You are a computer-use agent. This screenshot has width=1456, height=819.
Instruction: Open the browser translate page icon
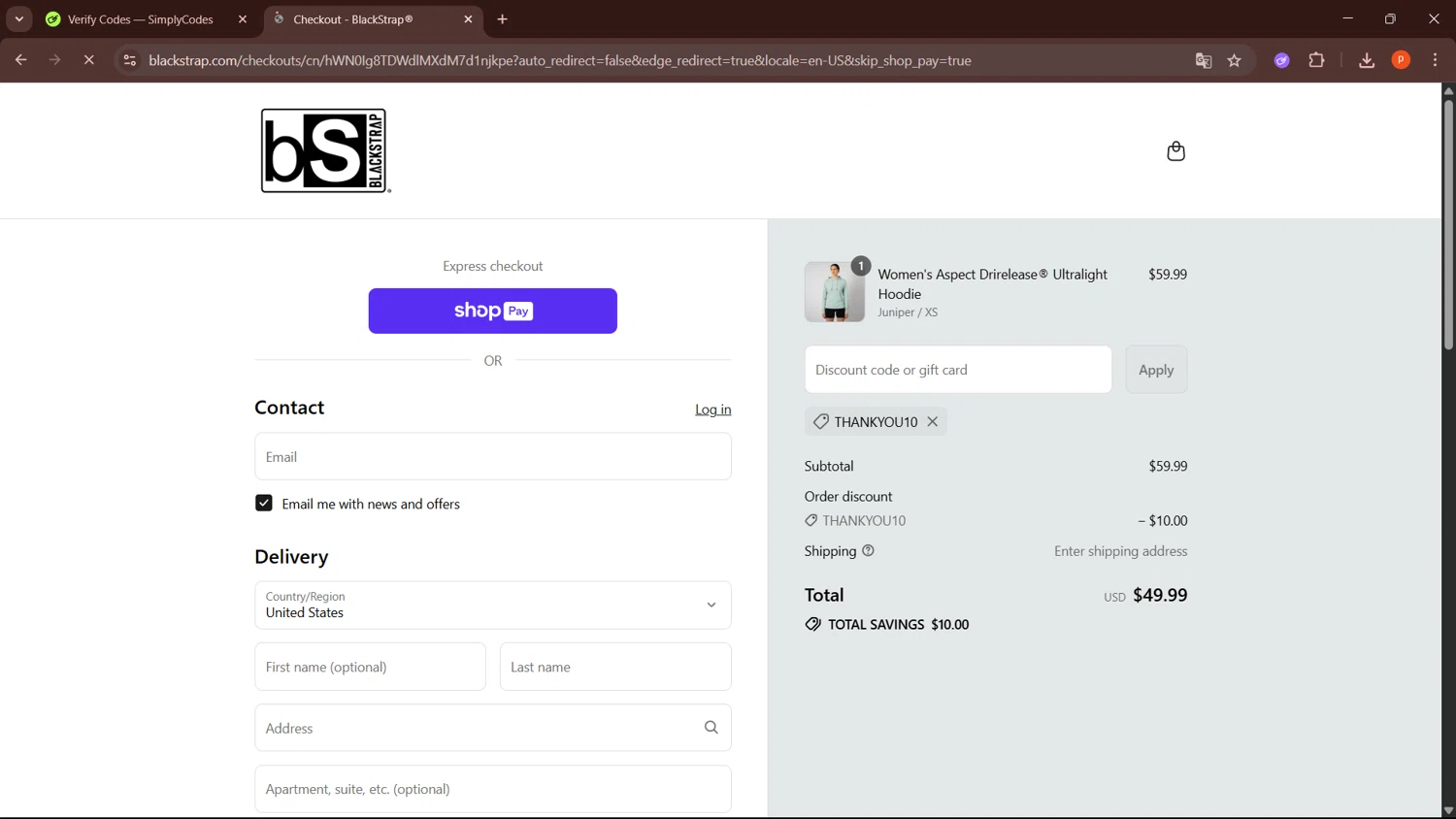tap(1204, 60)
